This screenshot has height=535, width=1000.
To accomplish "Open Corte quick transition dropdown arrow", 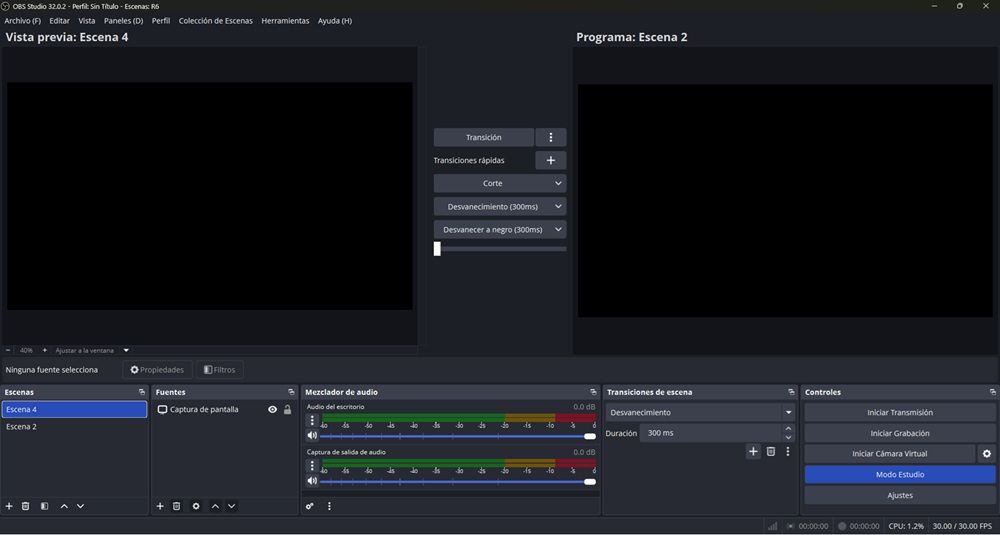I will (x=558, y=183).
